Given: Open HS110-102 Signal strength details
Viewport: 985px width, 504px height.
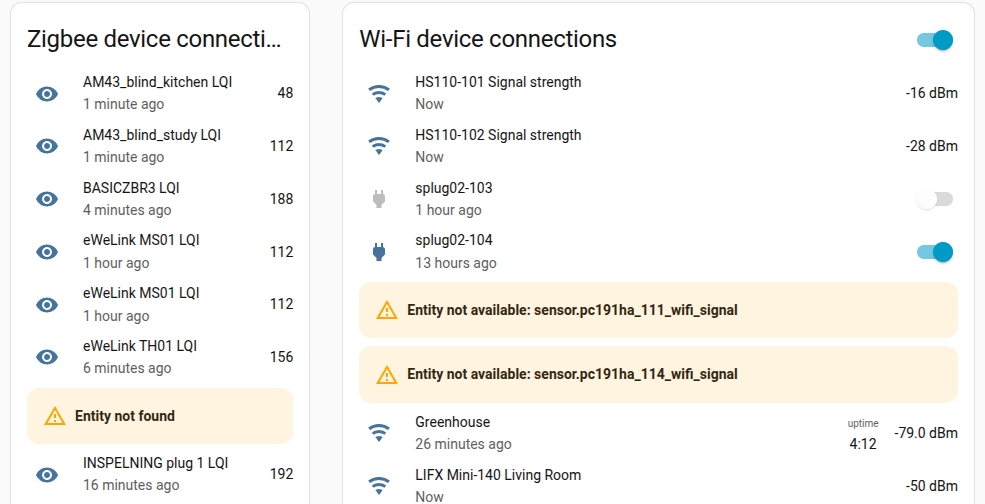Looking at the screenshot, I should [x=498, y=136].
